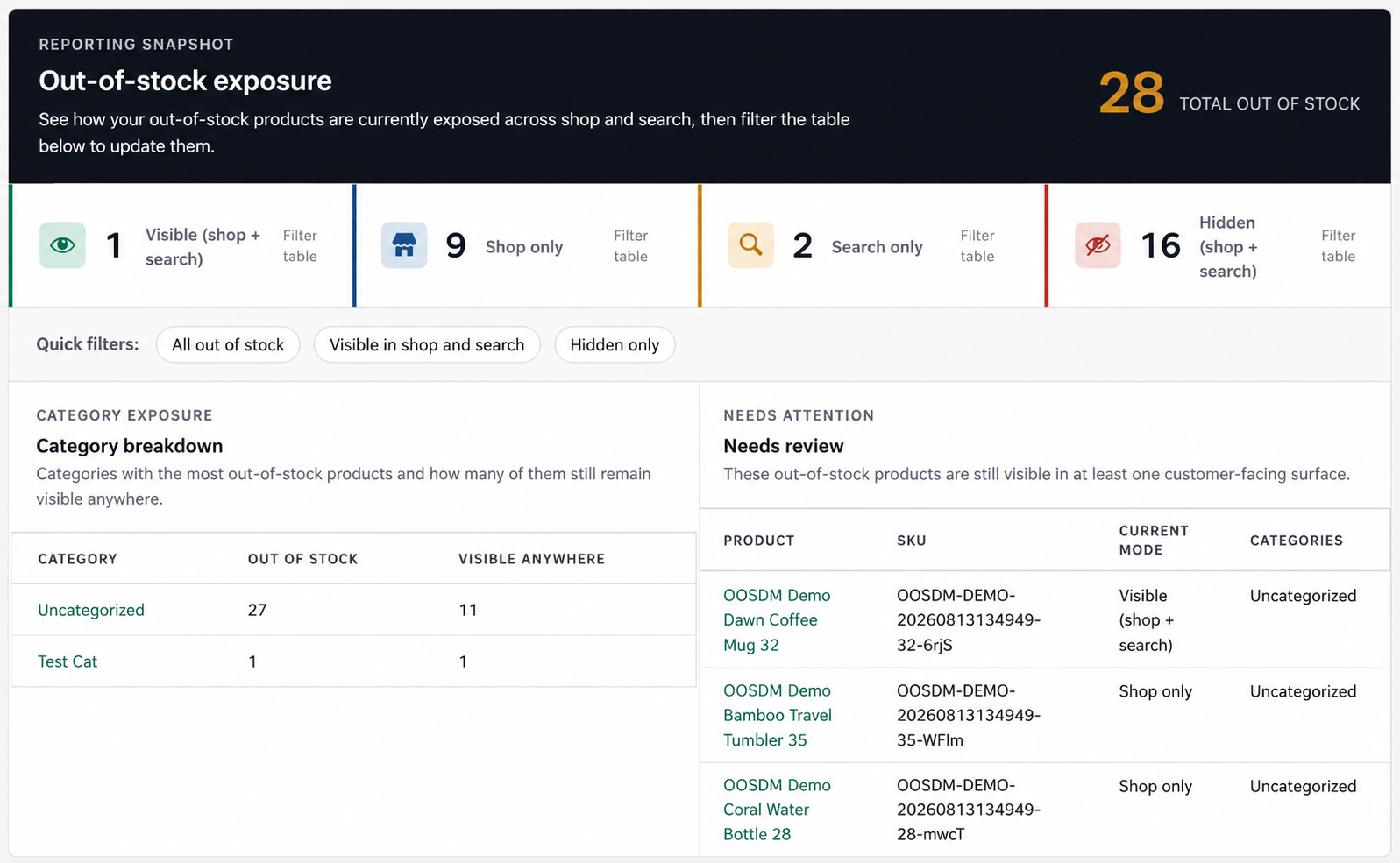Click the Out-of-stock exposure heading
The height and width of the screenshot is (863, 1400).
click(186, 81)
